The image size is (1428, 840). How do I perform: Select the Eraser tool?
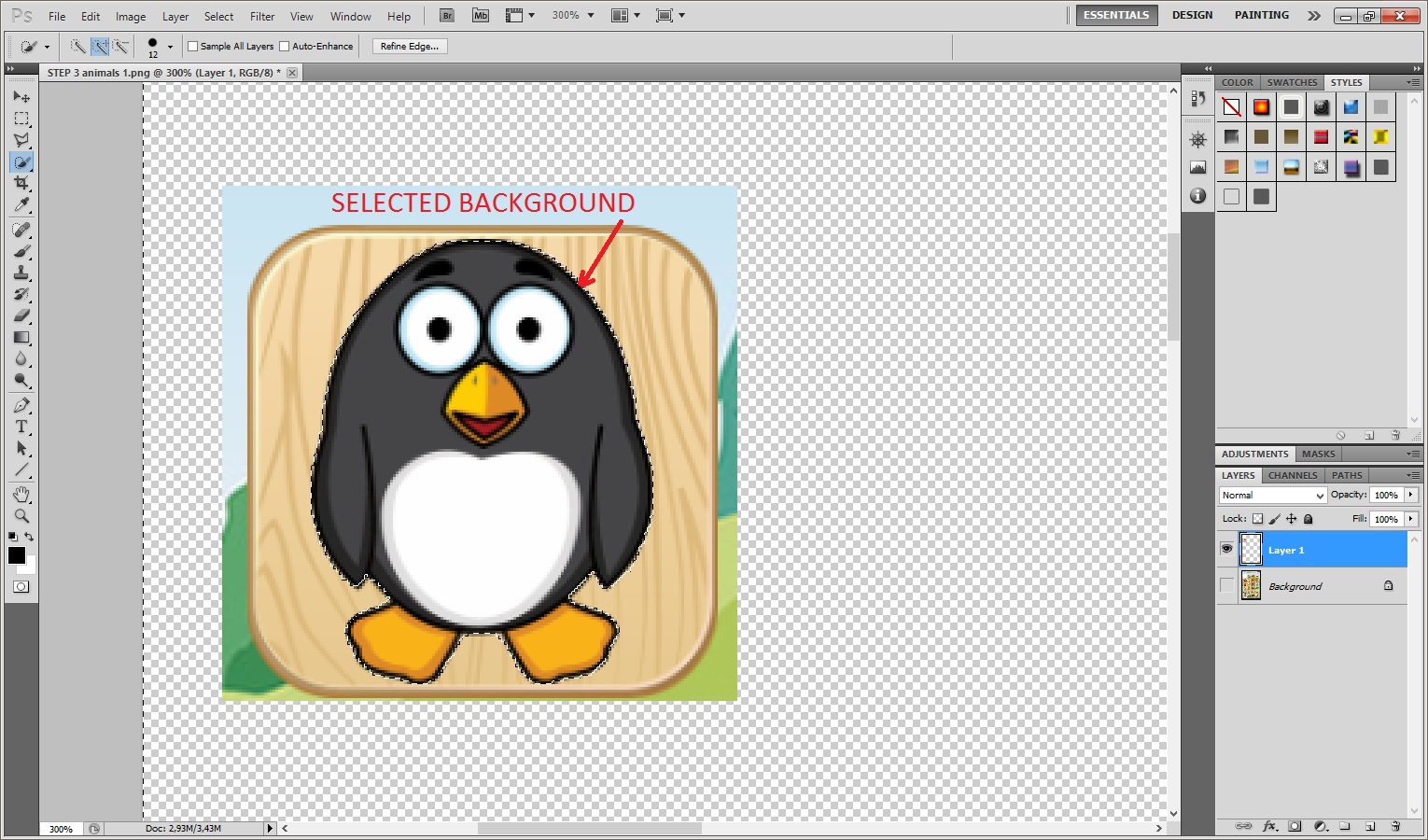(x=21, y=315)
